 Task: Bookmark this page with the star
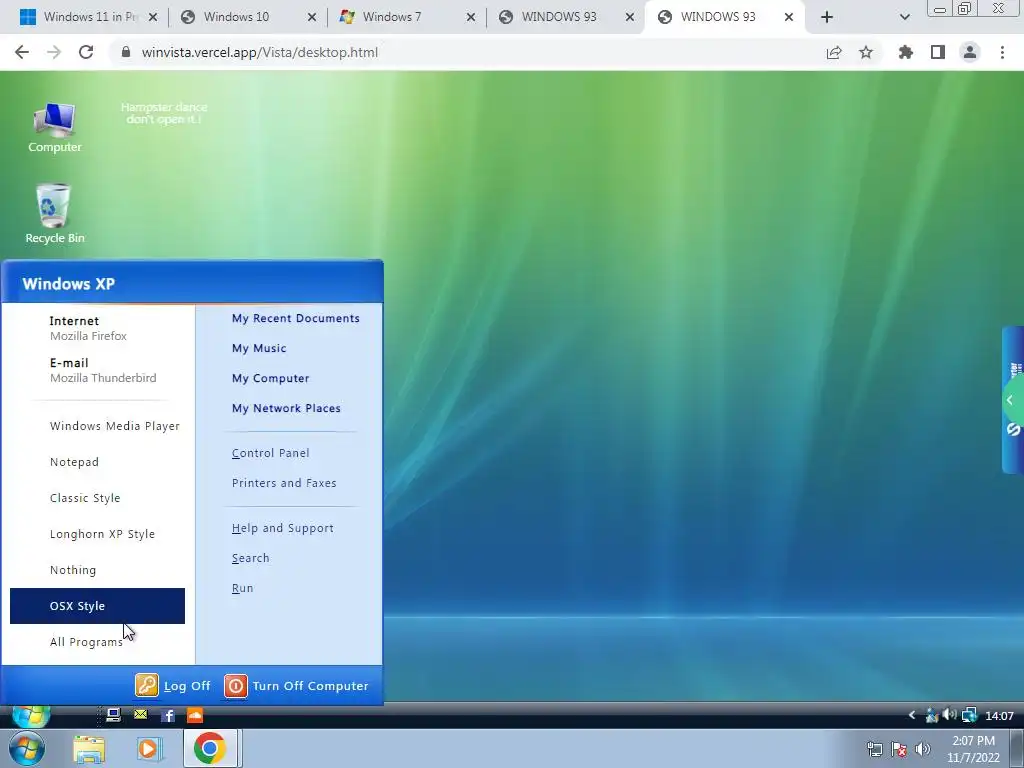pos(866,52)
